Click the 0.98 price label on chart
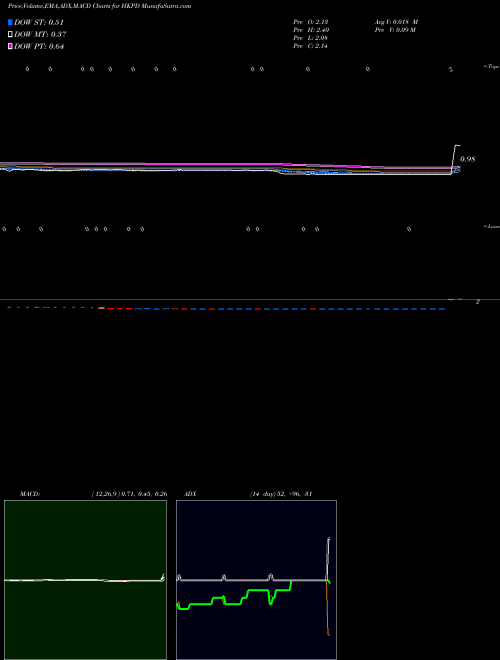500x660 pixels. click(x=468, y=159)
